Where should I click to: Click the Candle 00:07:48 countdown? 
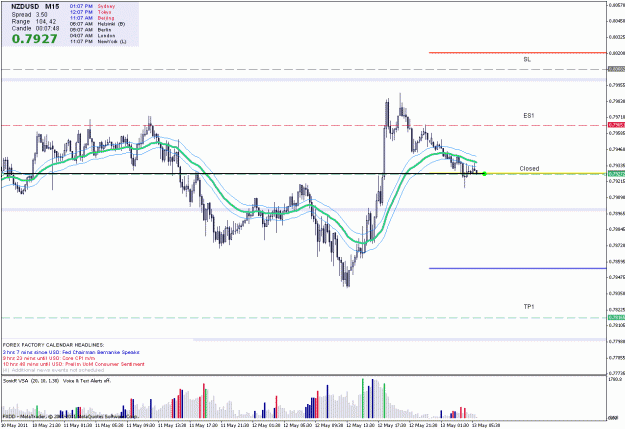(35, 28)
